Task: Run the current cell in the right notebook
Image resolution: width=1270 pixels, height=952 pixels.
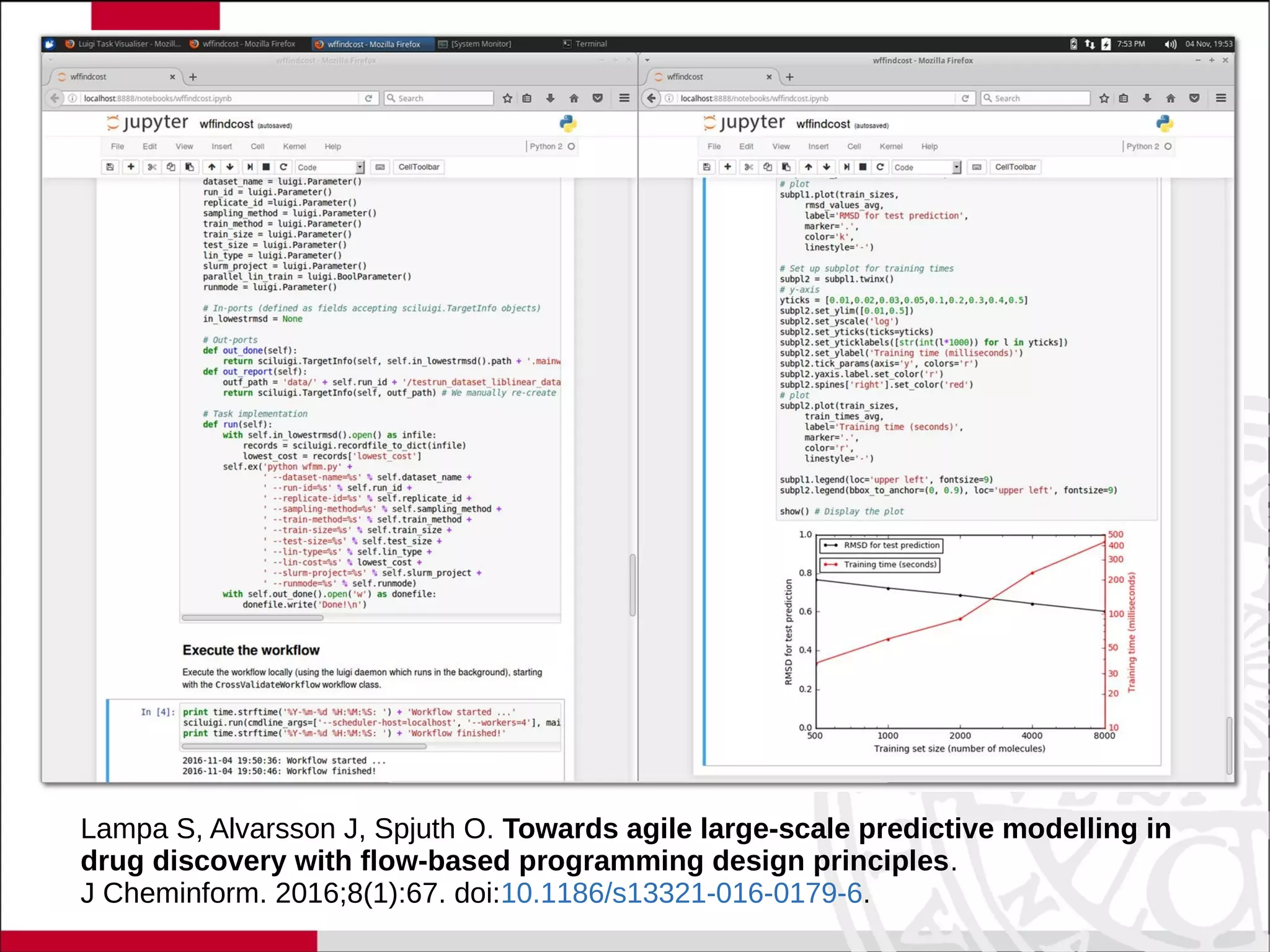Action: pyautogui.click(x=846, y=167)
